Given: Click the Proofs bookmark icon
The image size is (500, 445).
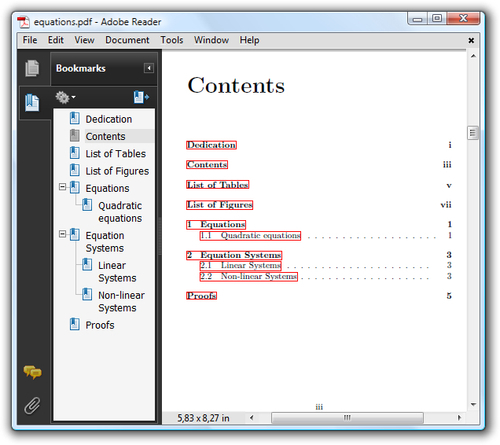Looking at the screenshot, I should coord(75,324).
